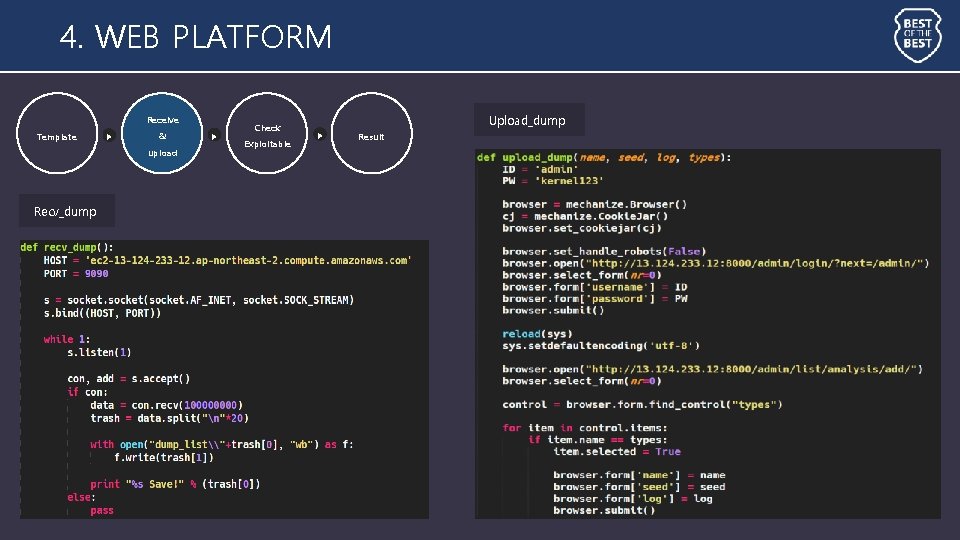Click the 'reload(sys)' line
The height and width of the screenshot is (540, 960).
pyautogui.click(x=537, y=334)
